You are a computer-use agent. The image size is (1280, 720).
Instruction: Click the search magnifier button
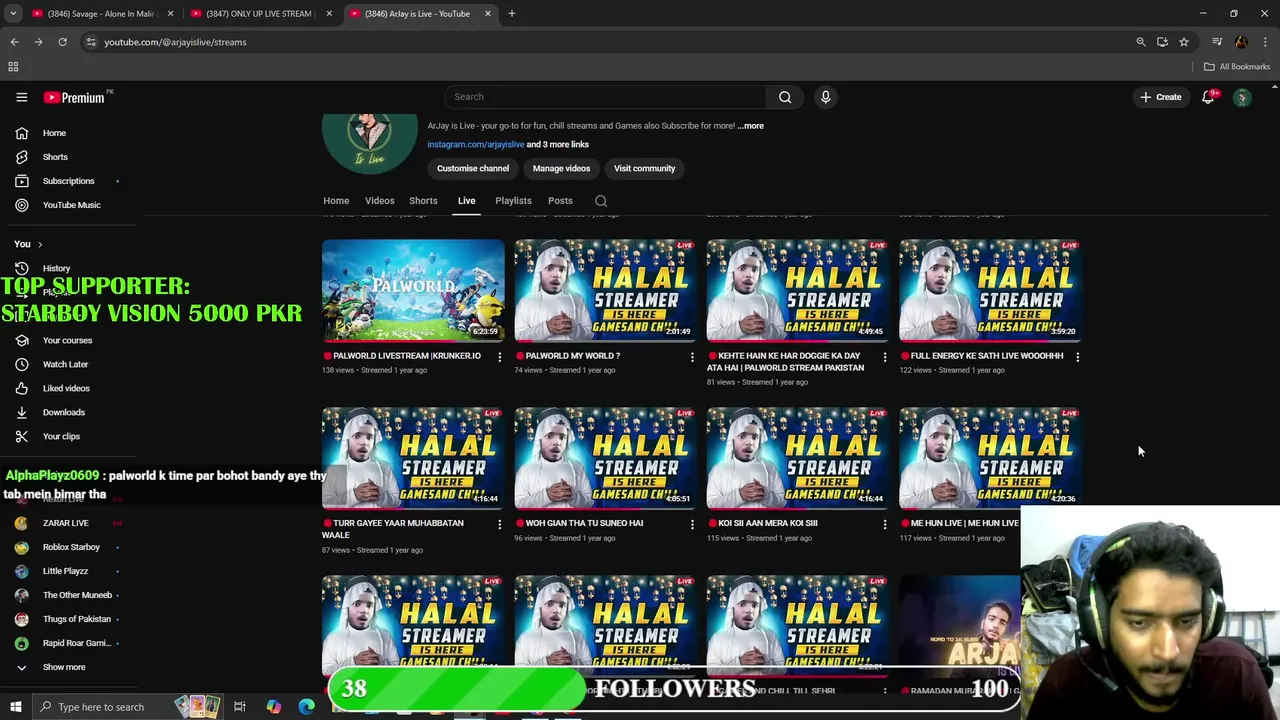785,97
